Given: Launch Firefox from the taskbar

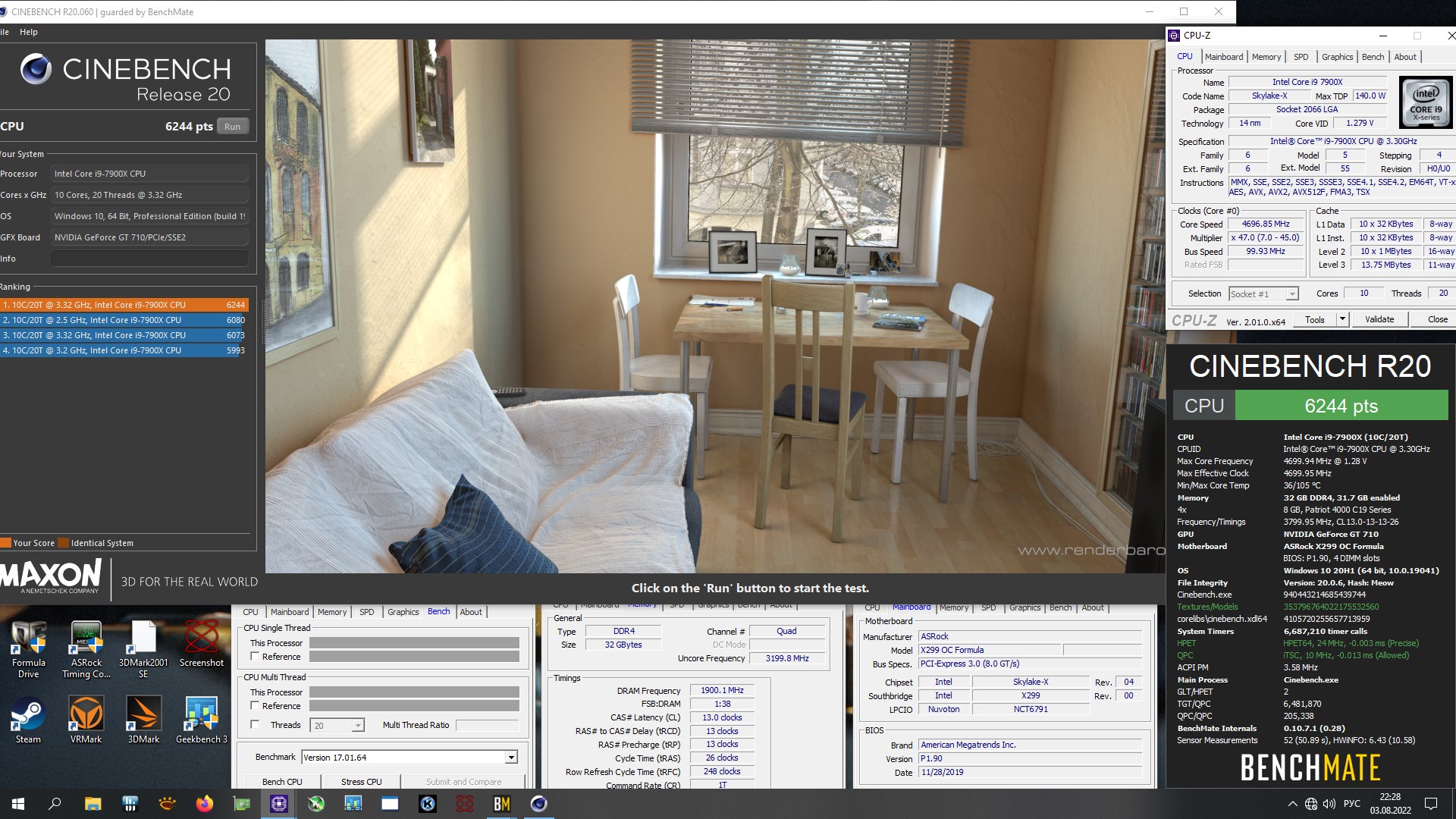Looking at the screenshot, I should pyautogui.click(x=204, y=804).
